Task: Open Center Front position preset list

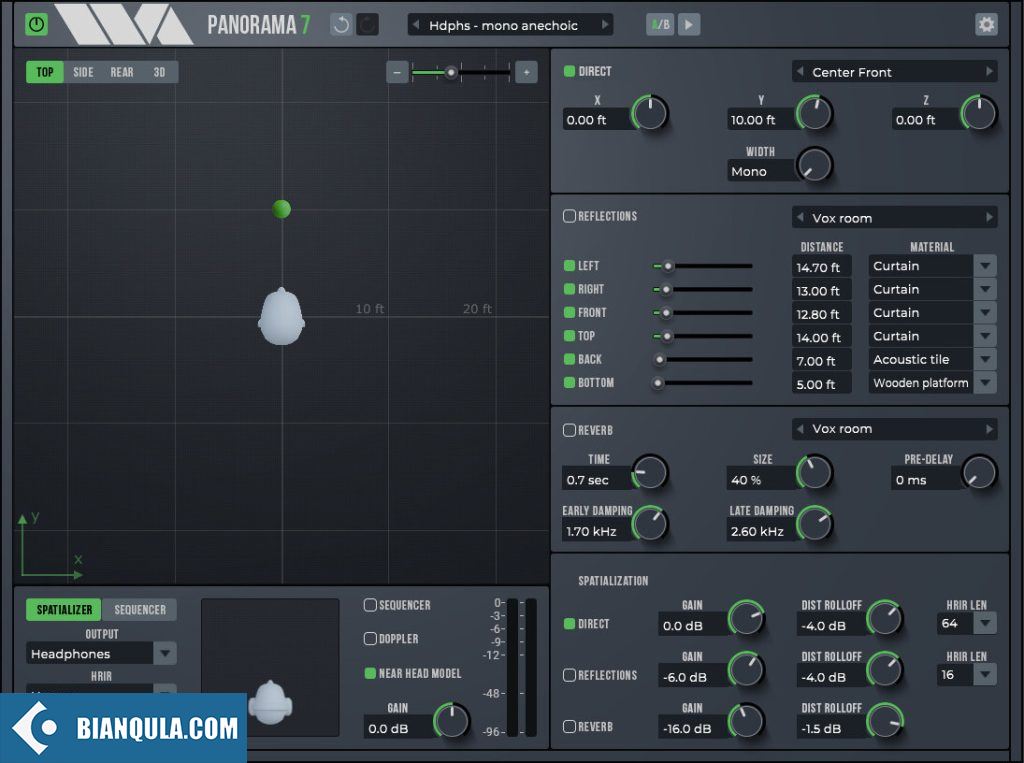Action: point(894,72)
